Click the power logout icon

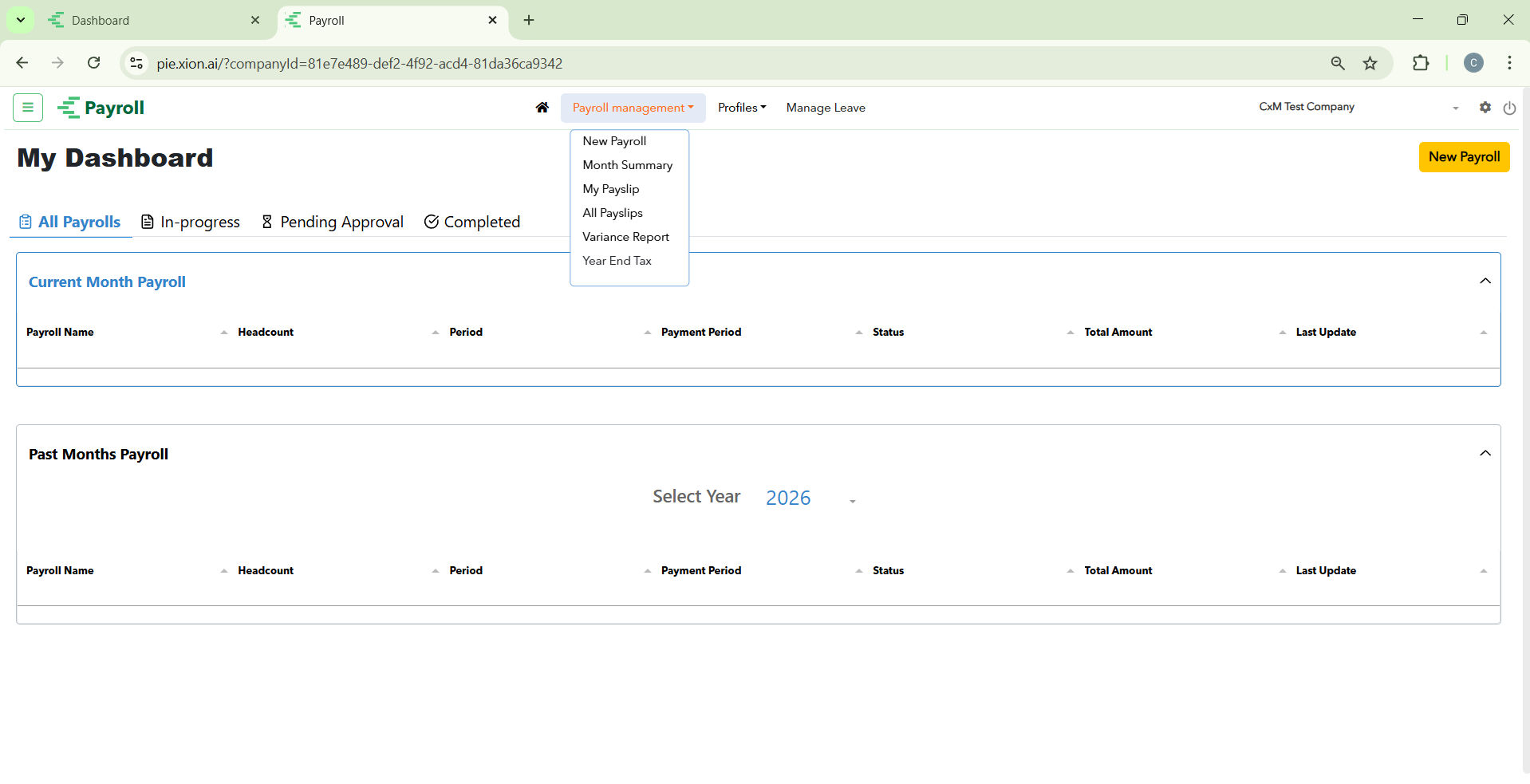click(1509, 108)
